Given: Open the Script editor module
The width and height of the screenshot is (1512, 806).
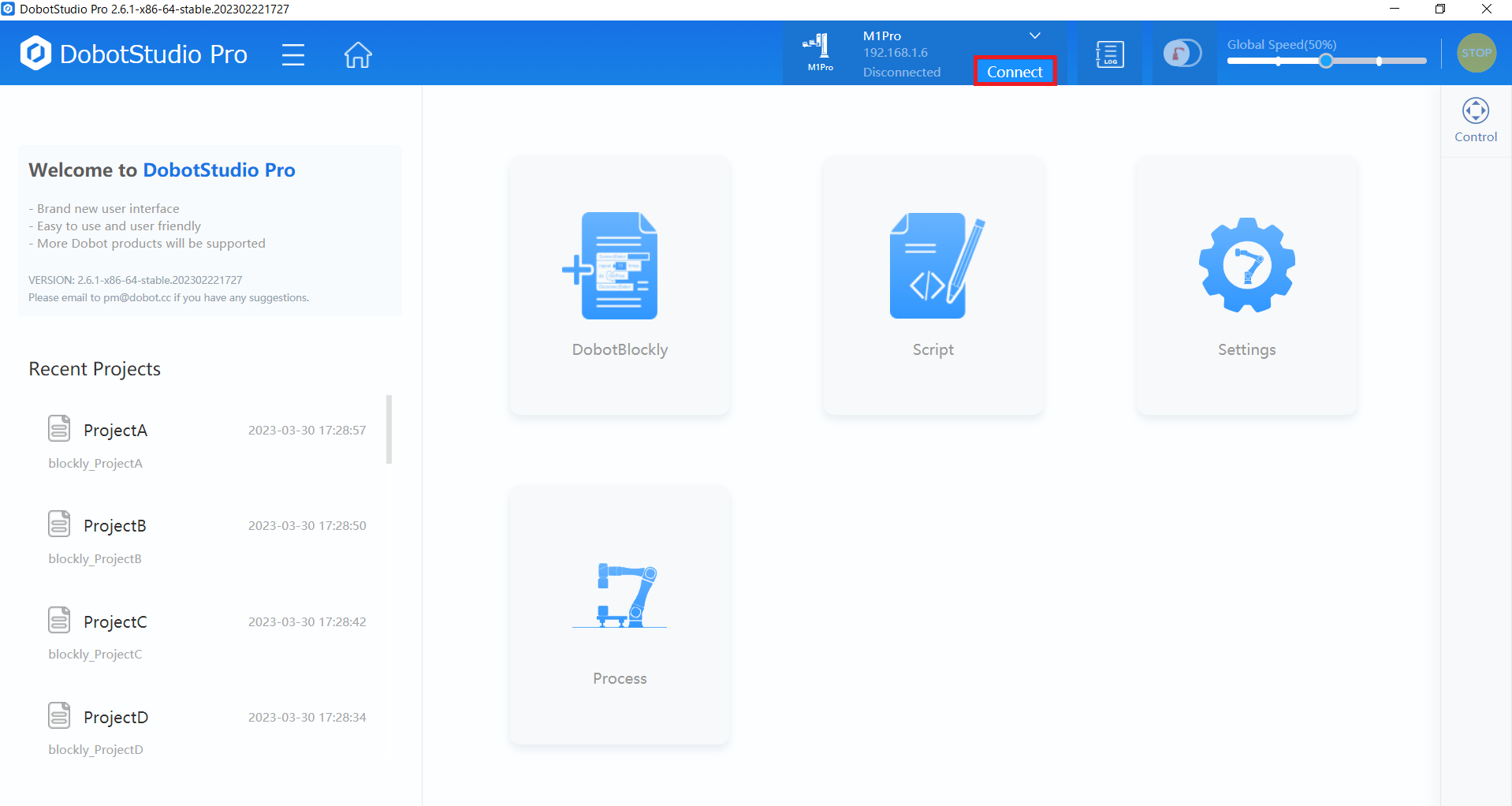Looking at the screenshot, I should (x=933, y=285).
